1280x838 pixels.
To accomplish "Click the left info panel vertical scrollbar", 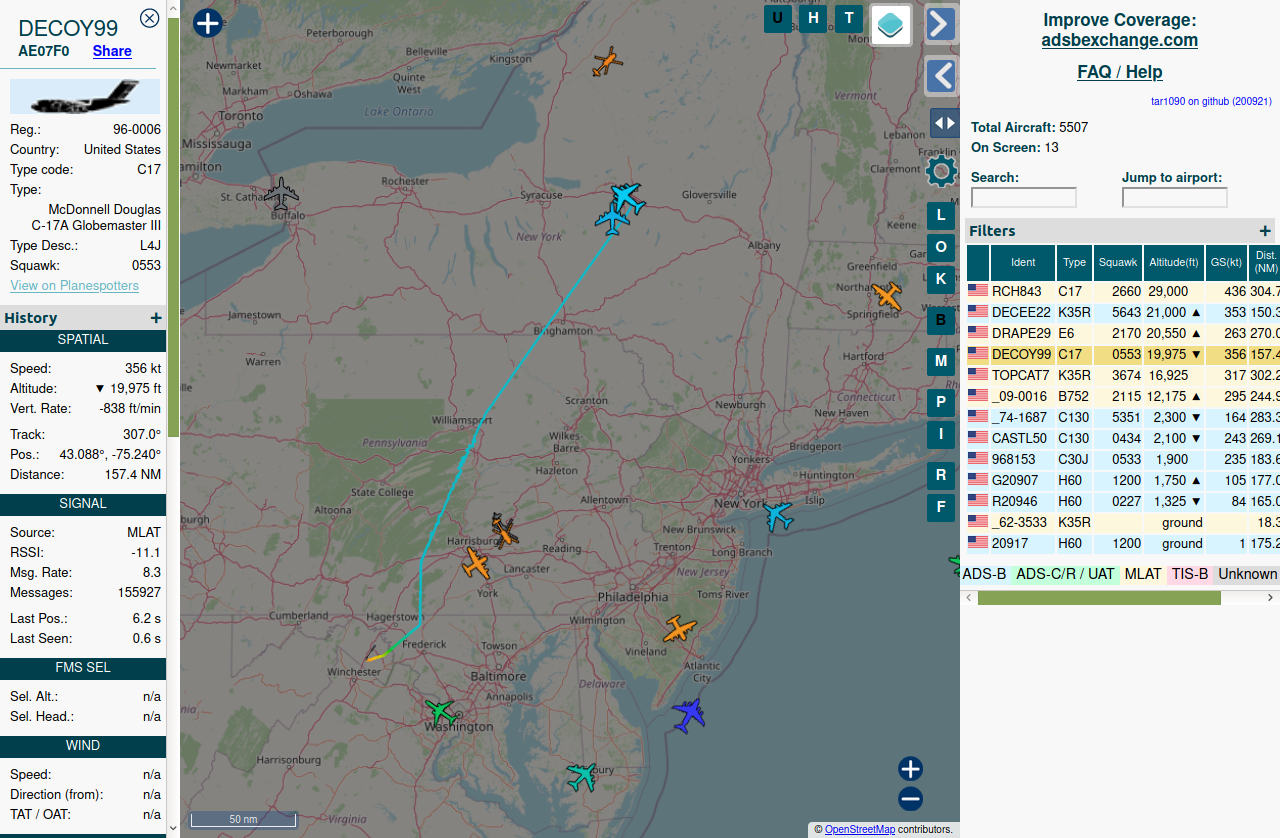I will [173, 227].
